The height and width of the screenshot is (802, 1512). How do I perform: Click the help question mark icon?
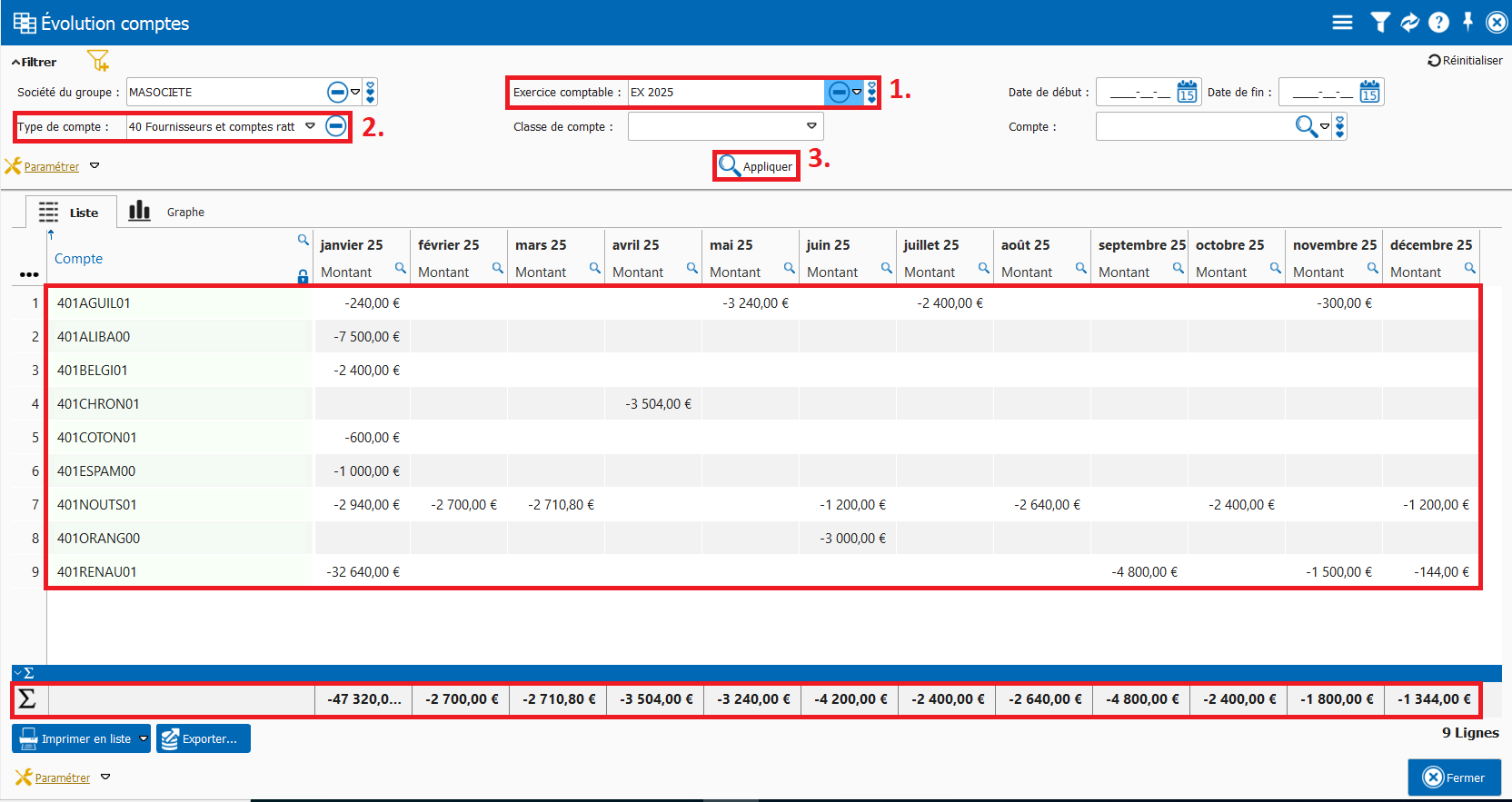[1438, 23]
